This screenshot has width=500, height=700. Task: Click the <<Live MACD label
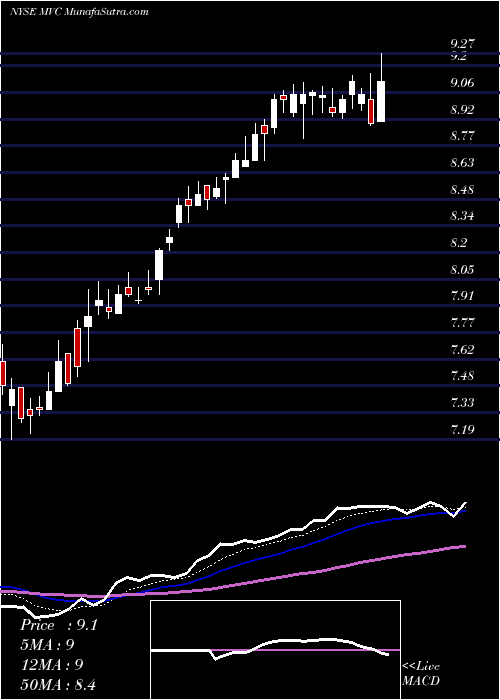[421, 673]
